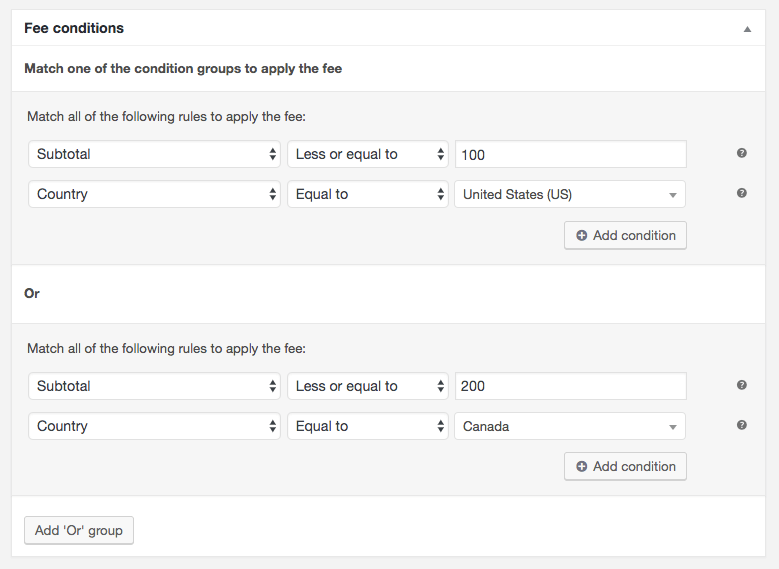Click help icon beside subtotal 200 rule

coord(741,385)
